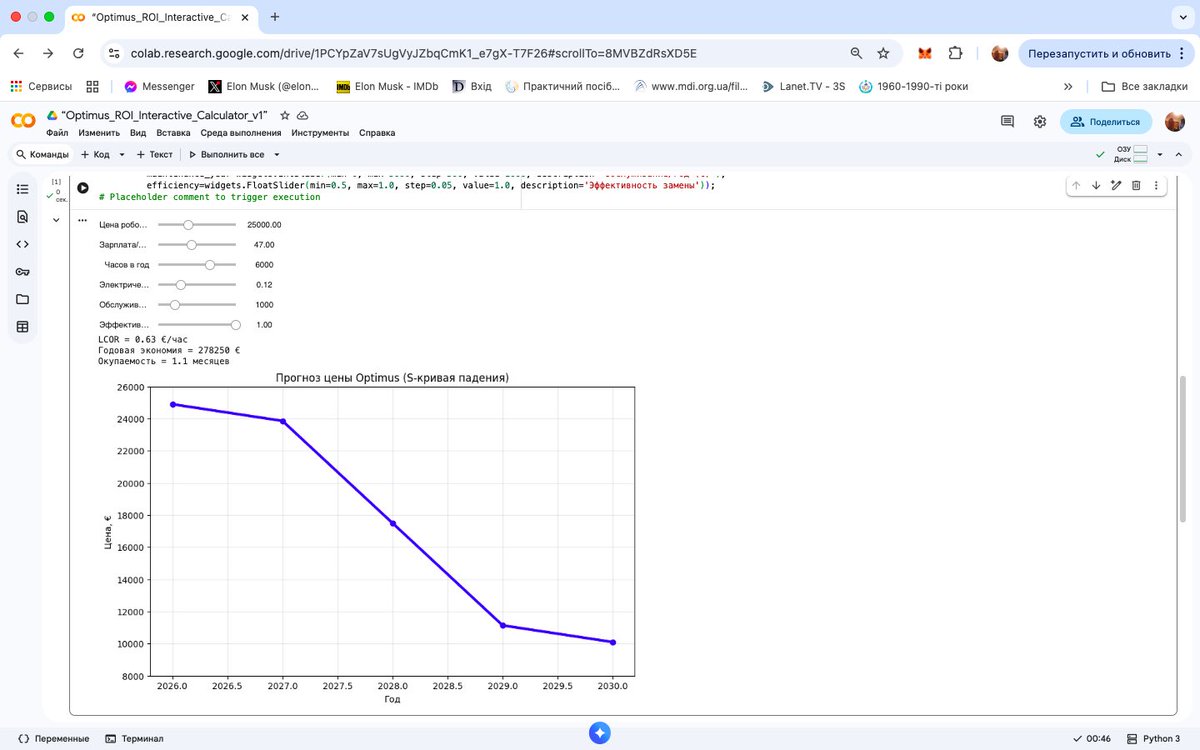This screenshot has width=1200, height=750.
Task: Open the Среда выполнения menu
Action: [241, 133]
